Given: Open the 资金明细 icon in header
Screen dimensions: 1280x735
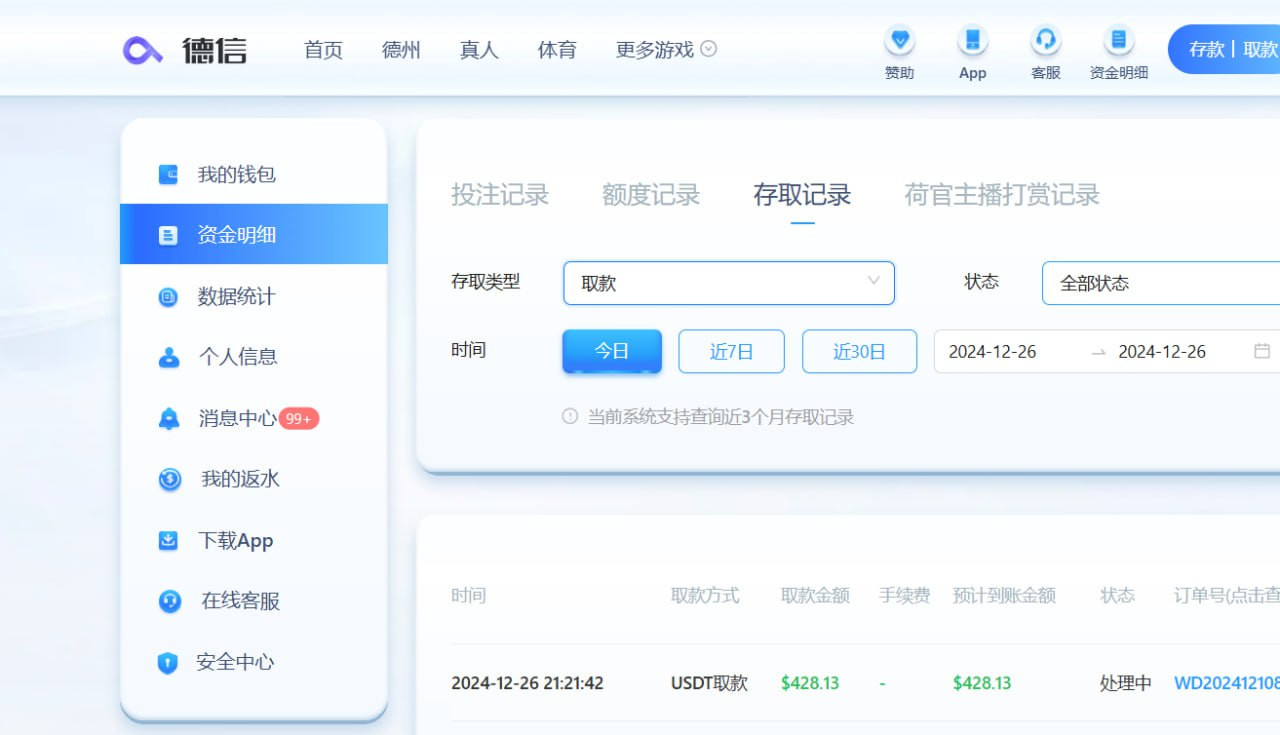Looking at the screenshot, I should 1118,40.
